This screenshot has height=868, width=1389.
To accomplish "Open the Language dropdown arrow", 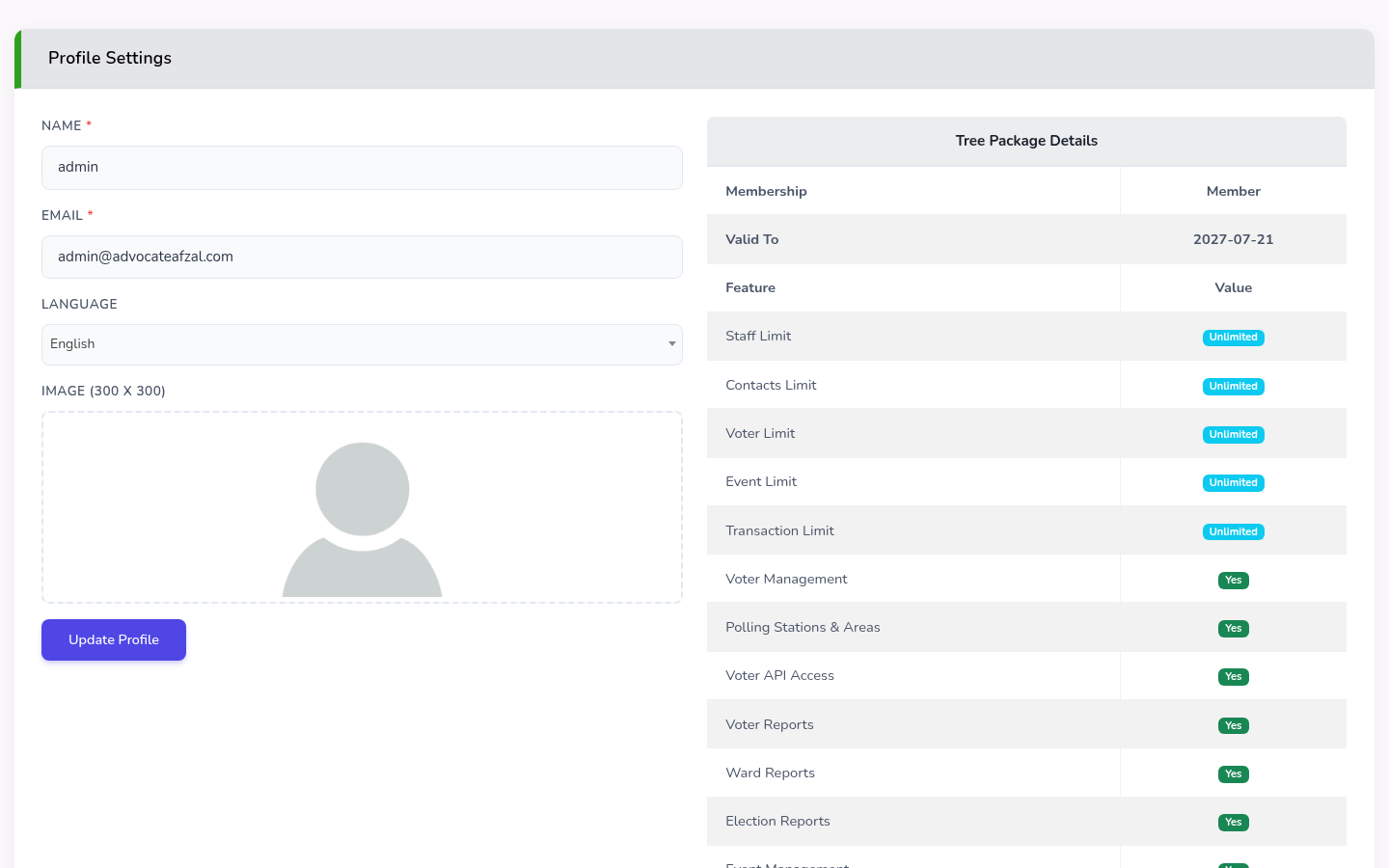I will tap(672, 344).
